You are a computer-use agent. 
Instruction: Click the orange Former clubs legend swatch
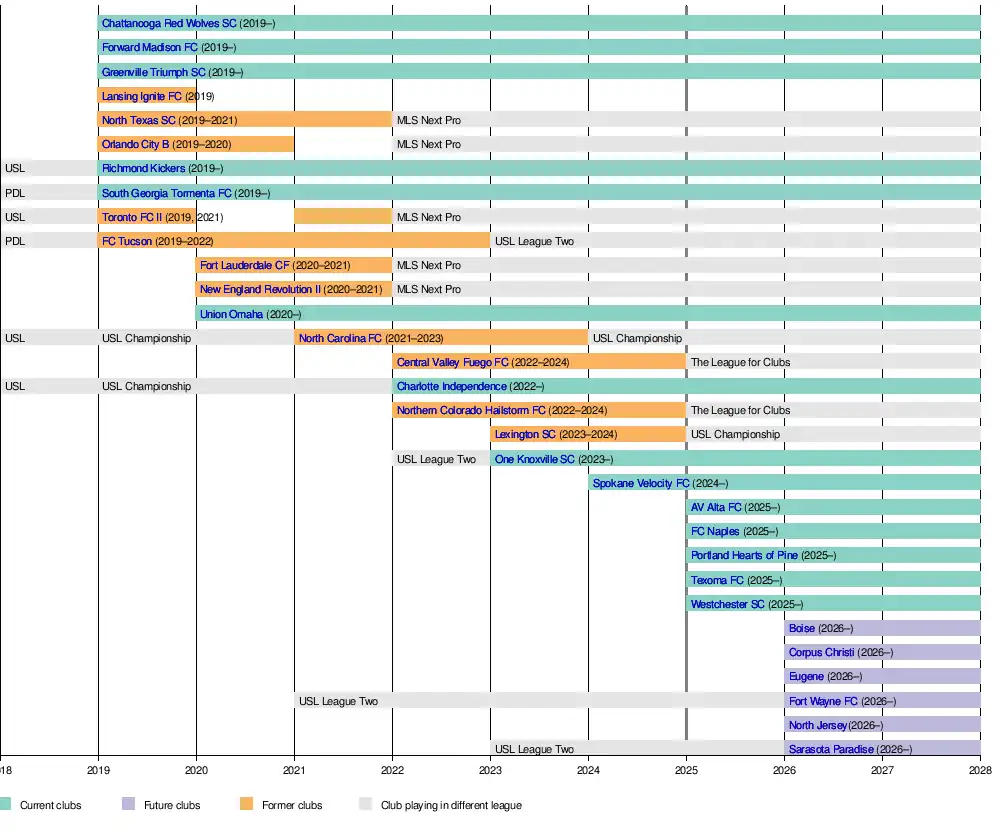click(247, 804)
